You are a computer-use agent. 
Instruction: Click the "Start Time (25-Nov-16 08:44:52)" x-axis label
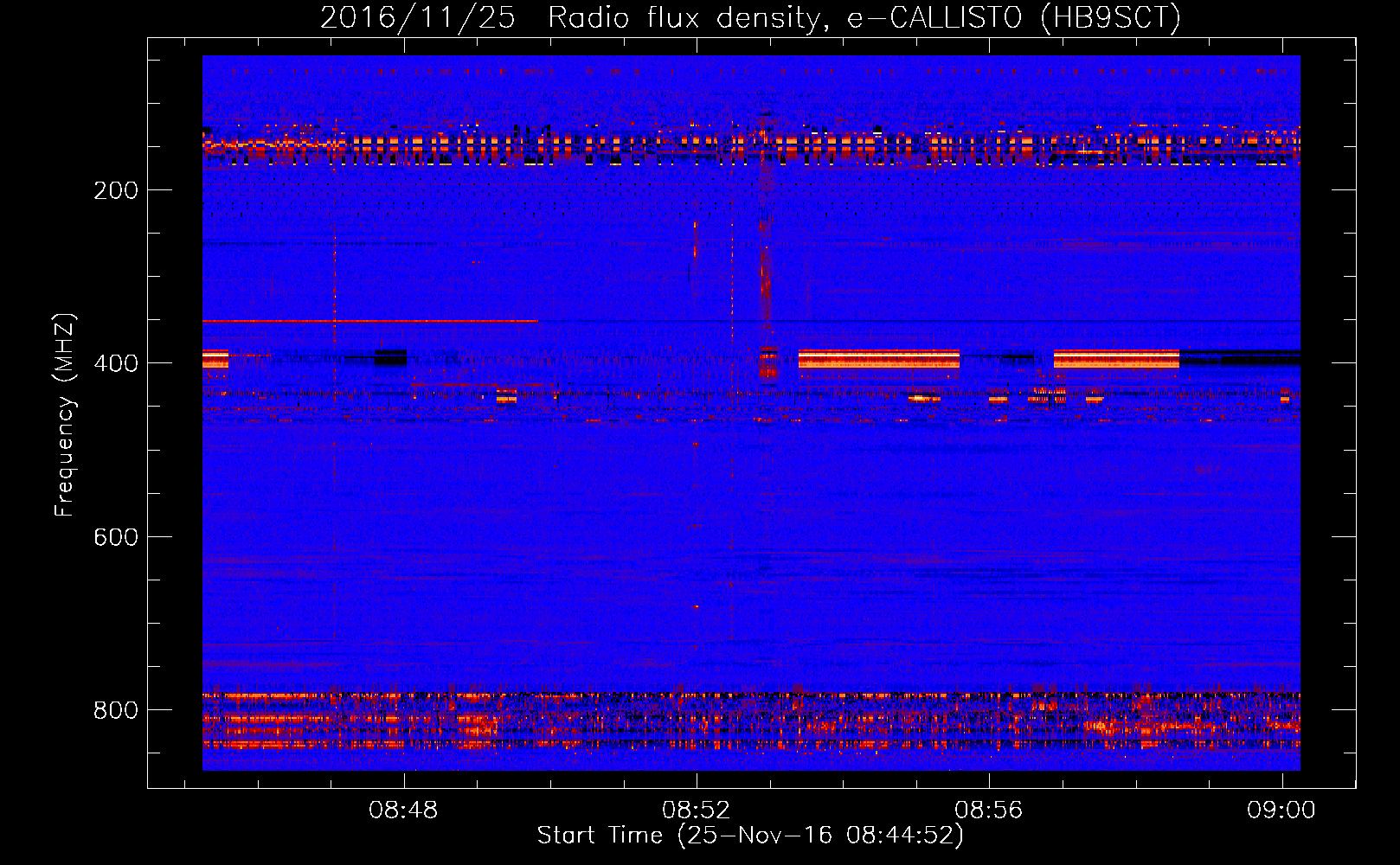point(750,836)
